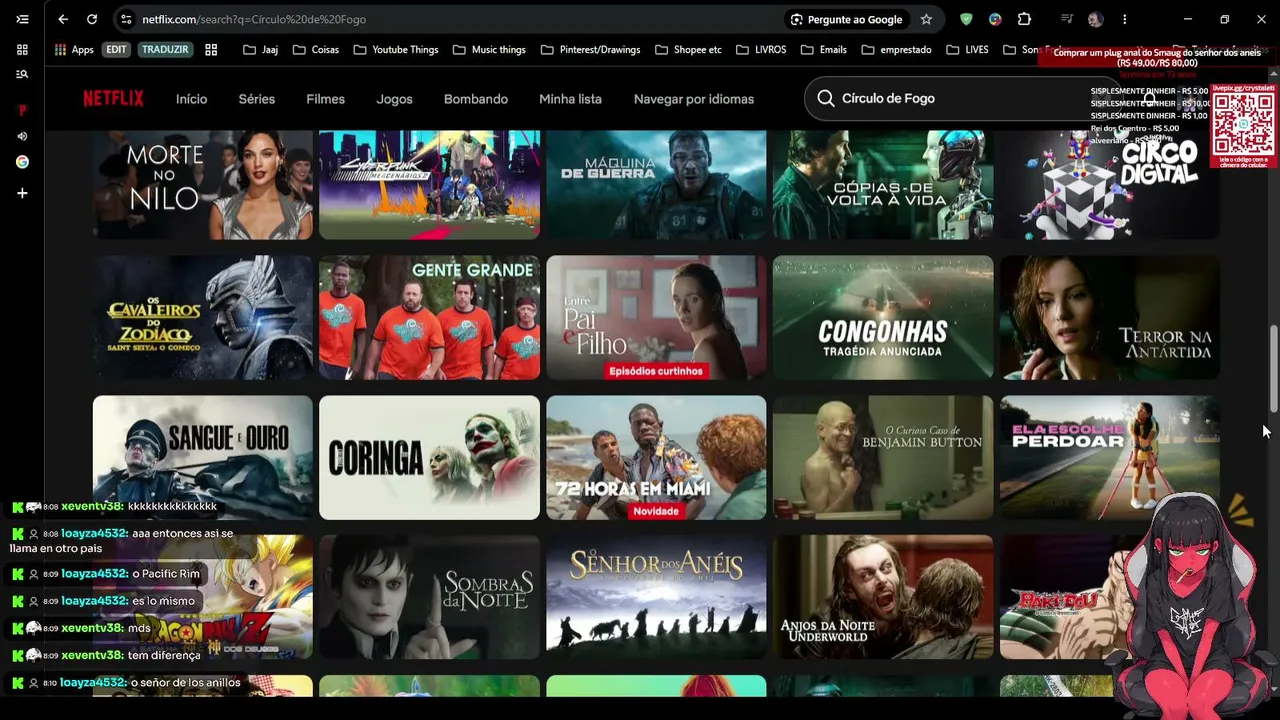Open the Morte no Nilo title
This screenshot has width=1280, height=720.
(x=203, y=184)
